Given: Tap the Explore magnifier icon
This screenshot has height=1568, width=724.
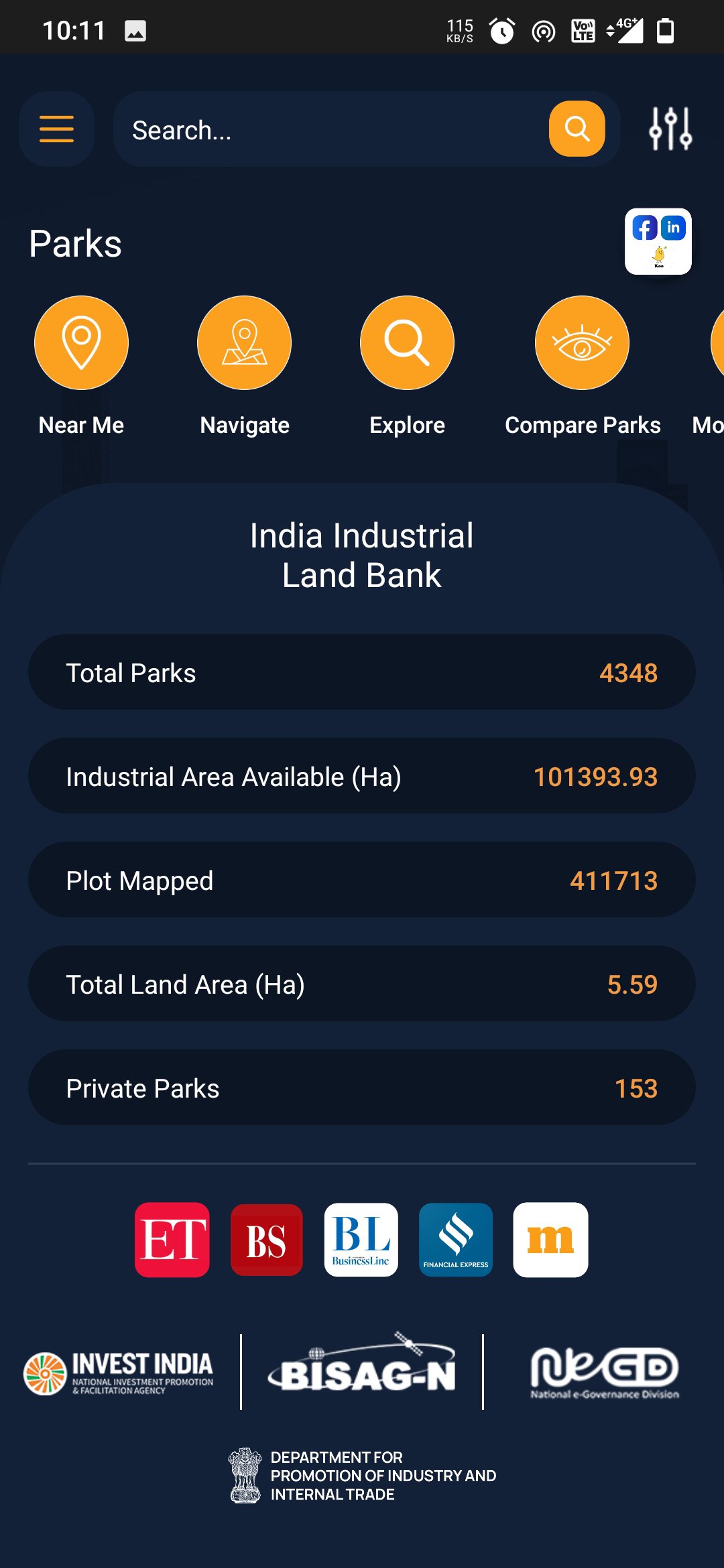Looking at the screenshot, I should (x=407, y=342).
